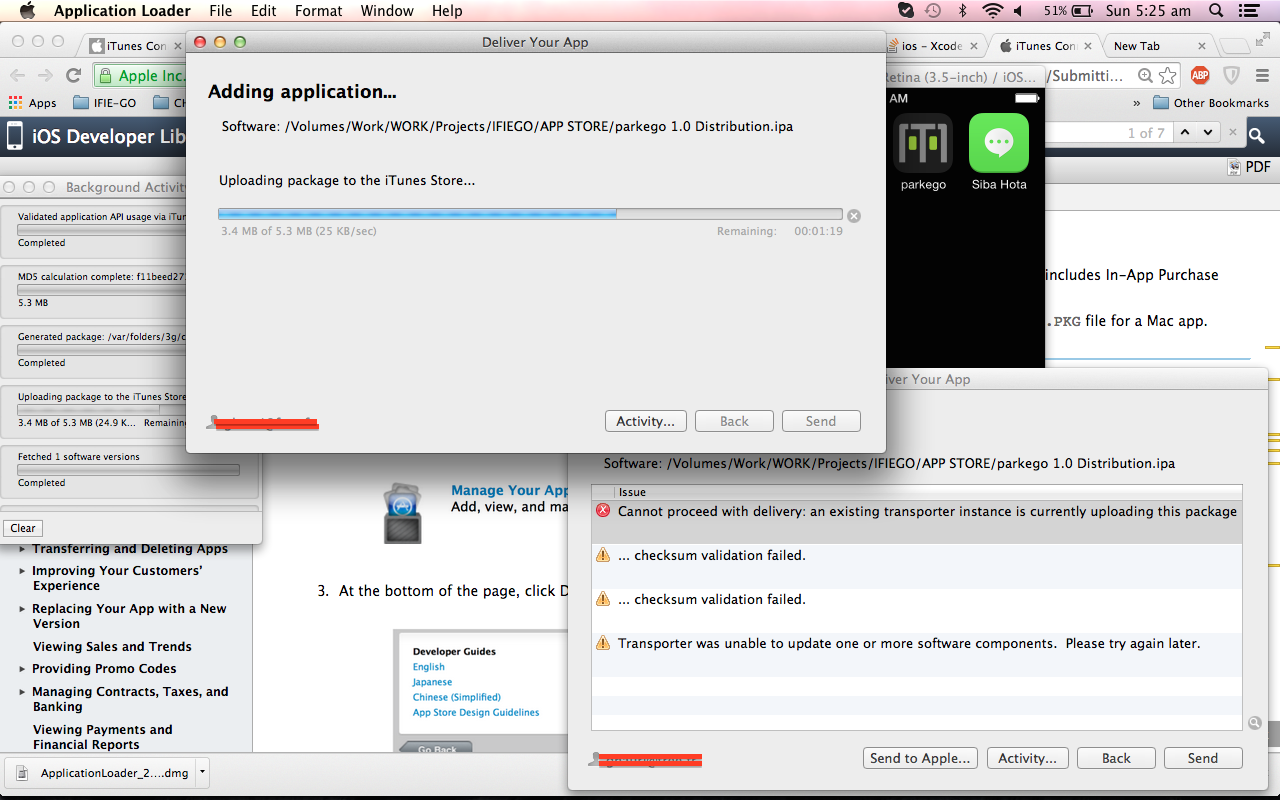Open Apps bookmarks shortcut

click(32, 103)
